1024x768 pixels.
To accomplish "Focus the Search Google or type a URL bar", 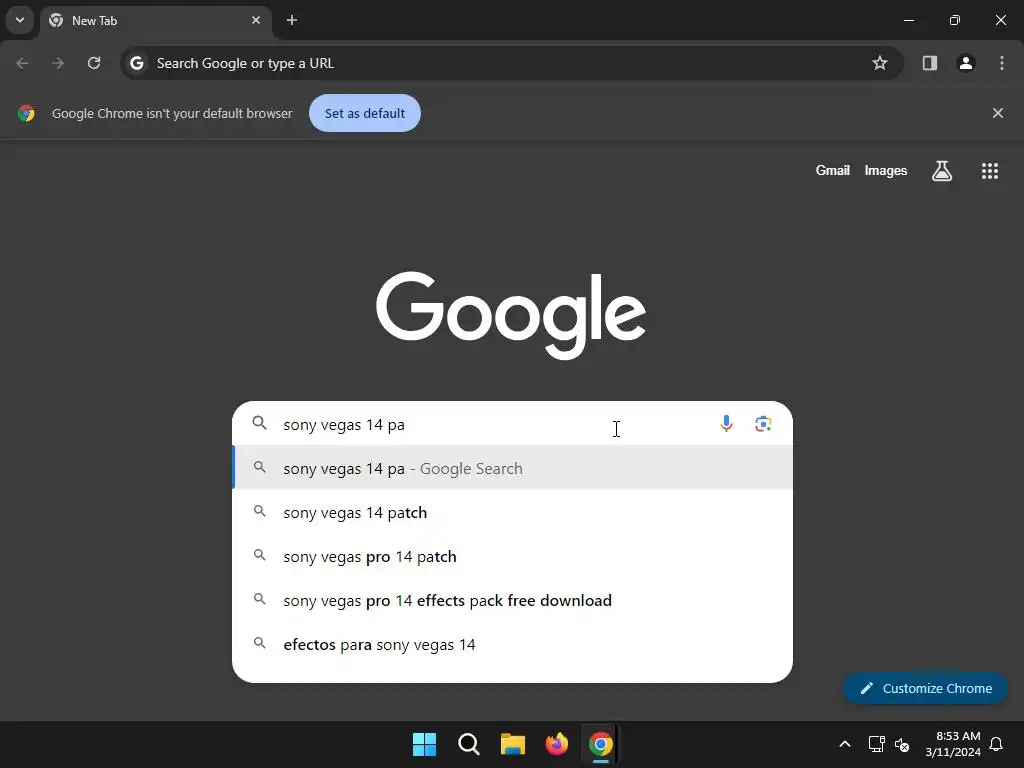I will point(512,63).
